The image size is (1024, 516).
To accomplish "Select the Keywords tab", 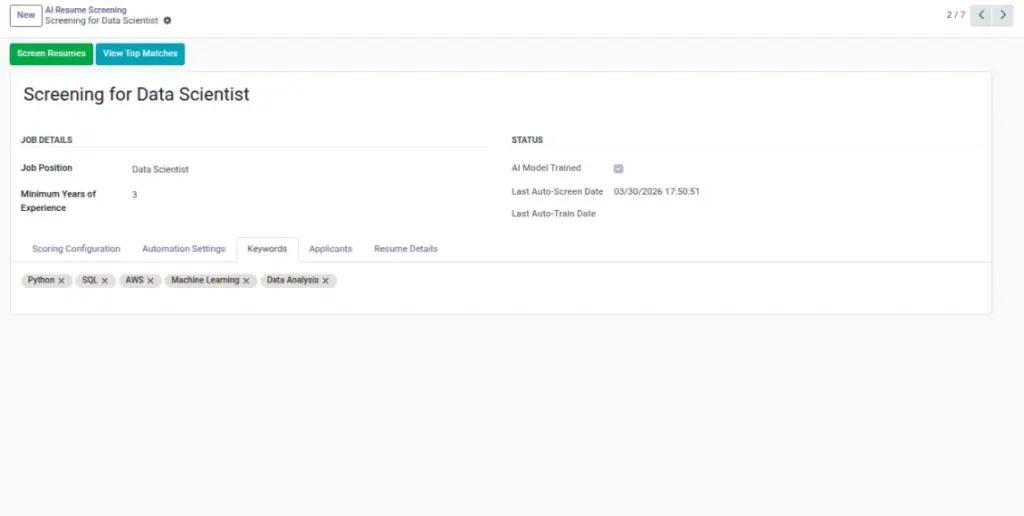I will click(267, 249).
